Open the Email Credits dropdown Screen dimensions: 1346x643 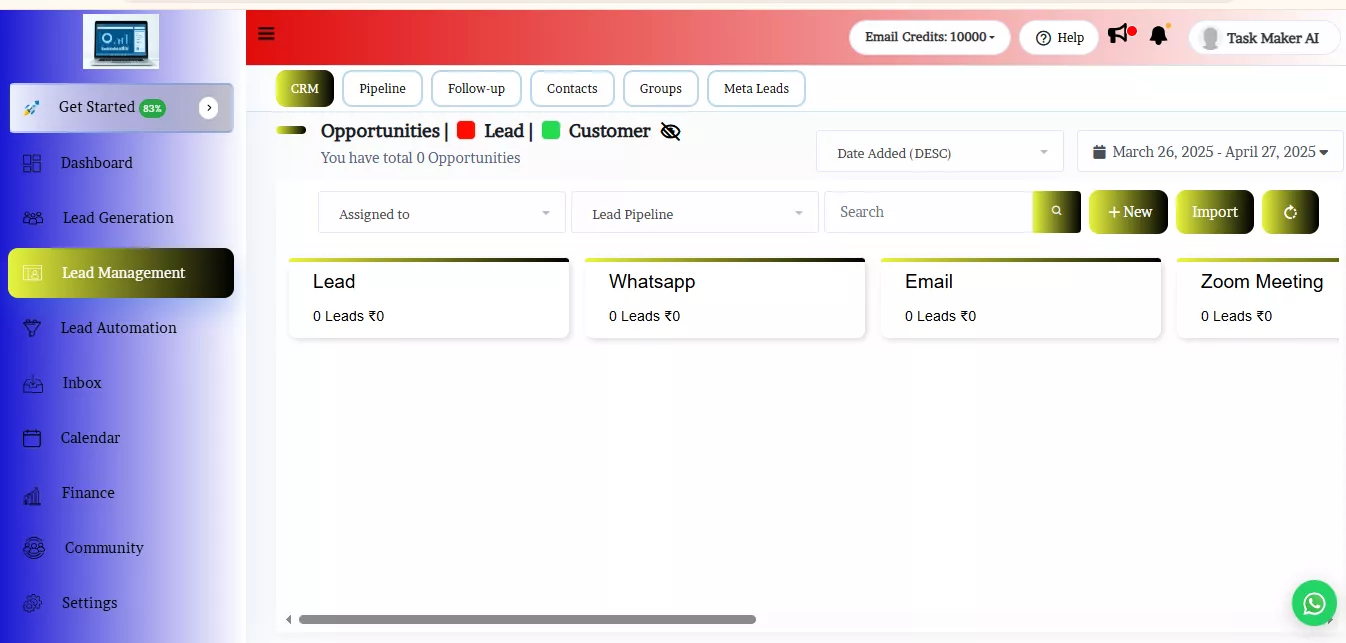click(x=930, y=37)
